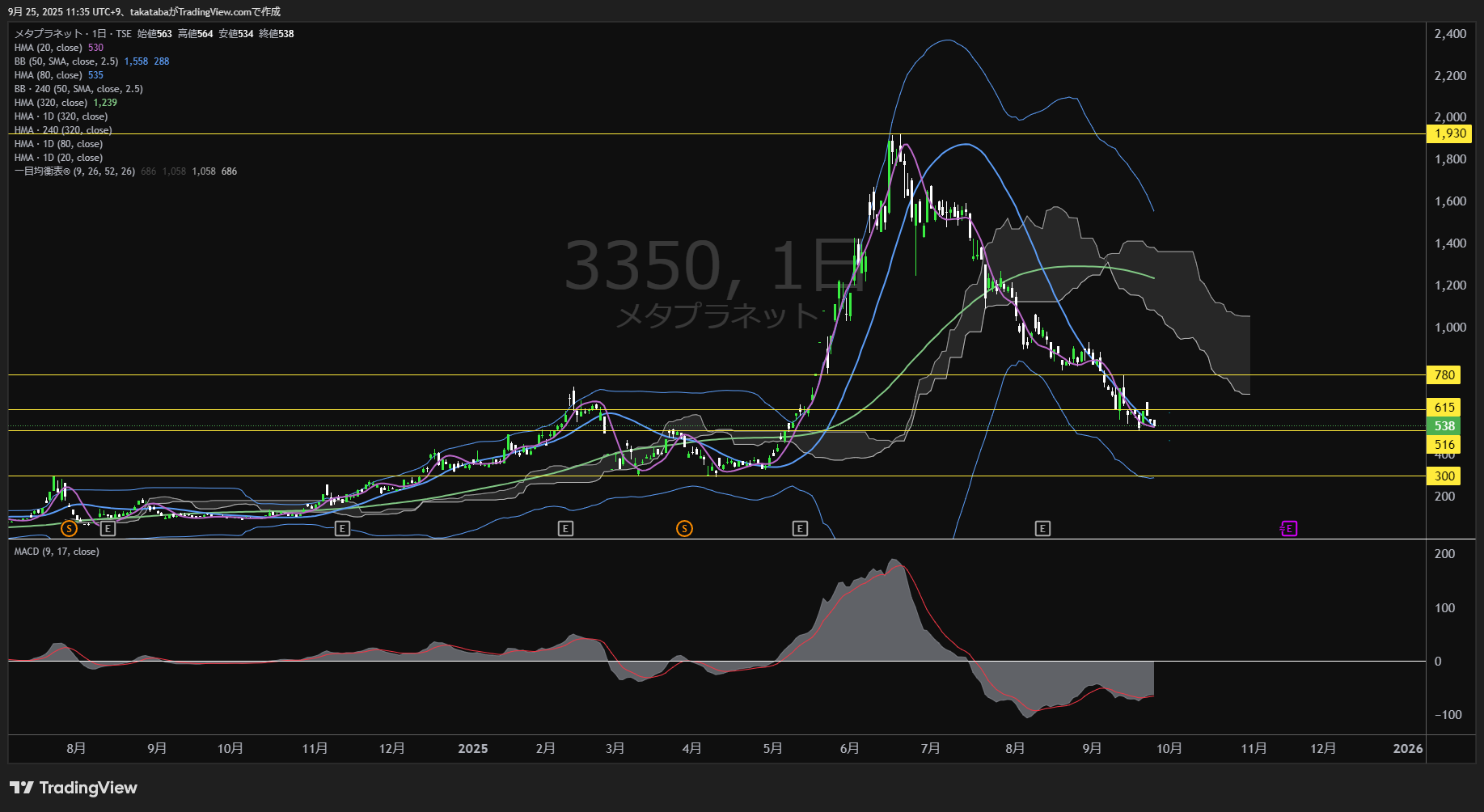The height and width of the screenshot is (812, 1484).
Task: Click the yellow 300 price line label
Action: (1445, 476)
